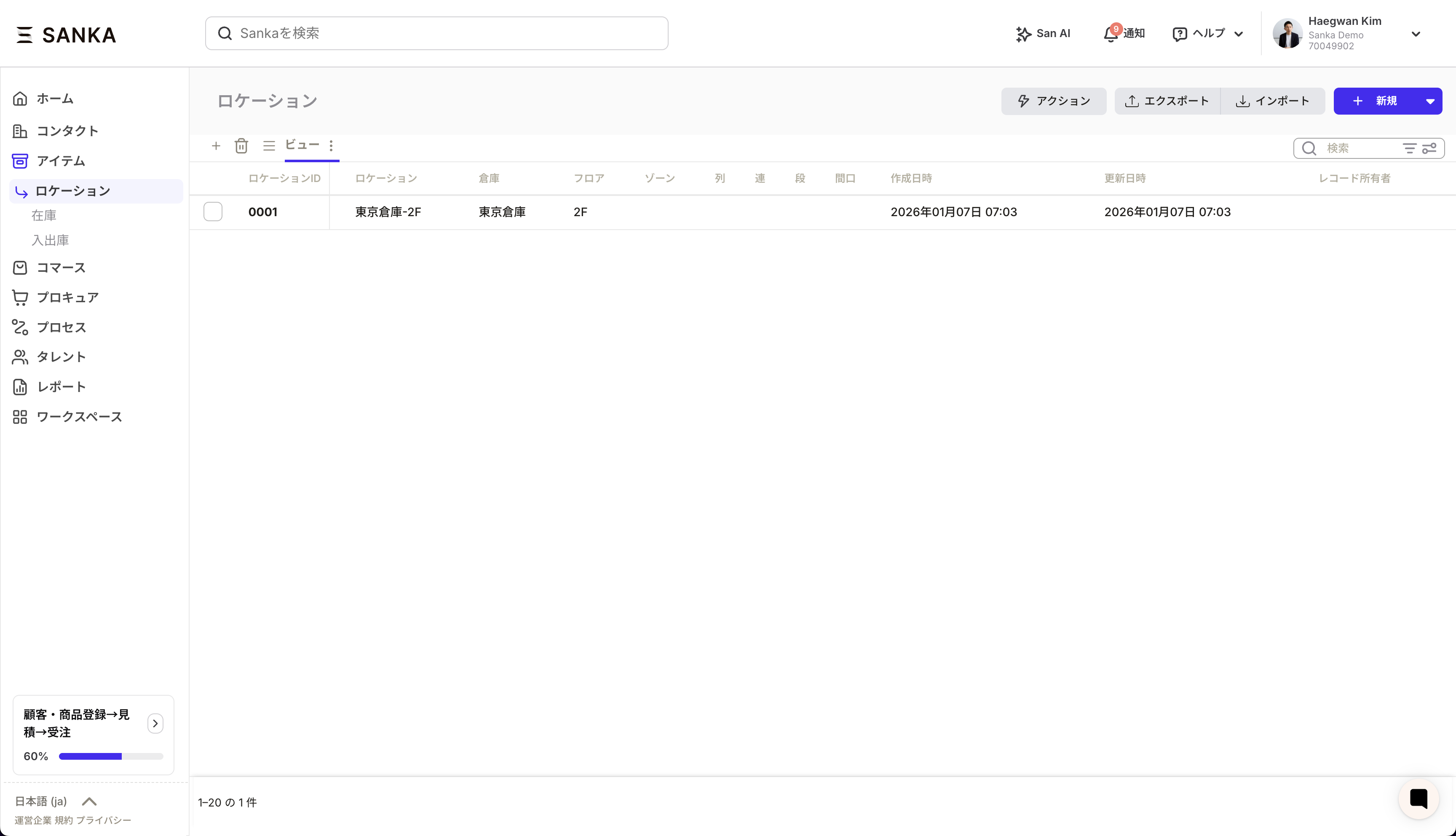The image size is (1456, 836).
Task: Select checkbox for location 0001 row
Action: pyautogui.click(x=213, y=212)
